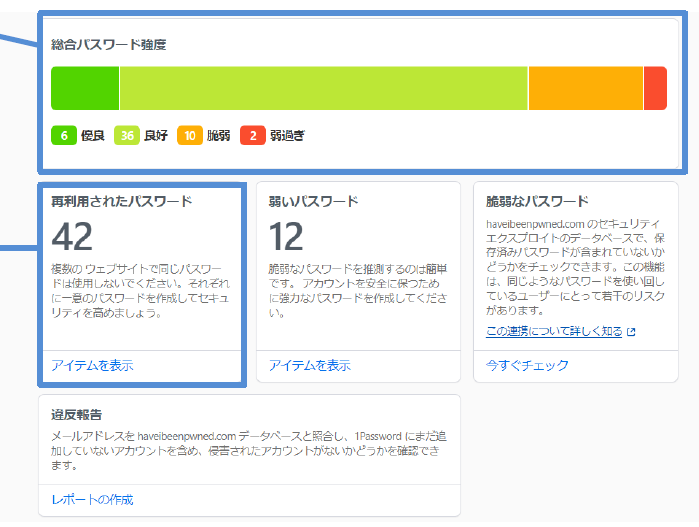699x527 pixels.
Task: Click レポートの作成 link
Action: tap(92, 500)
